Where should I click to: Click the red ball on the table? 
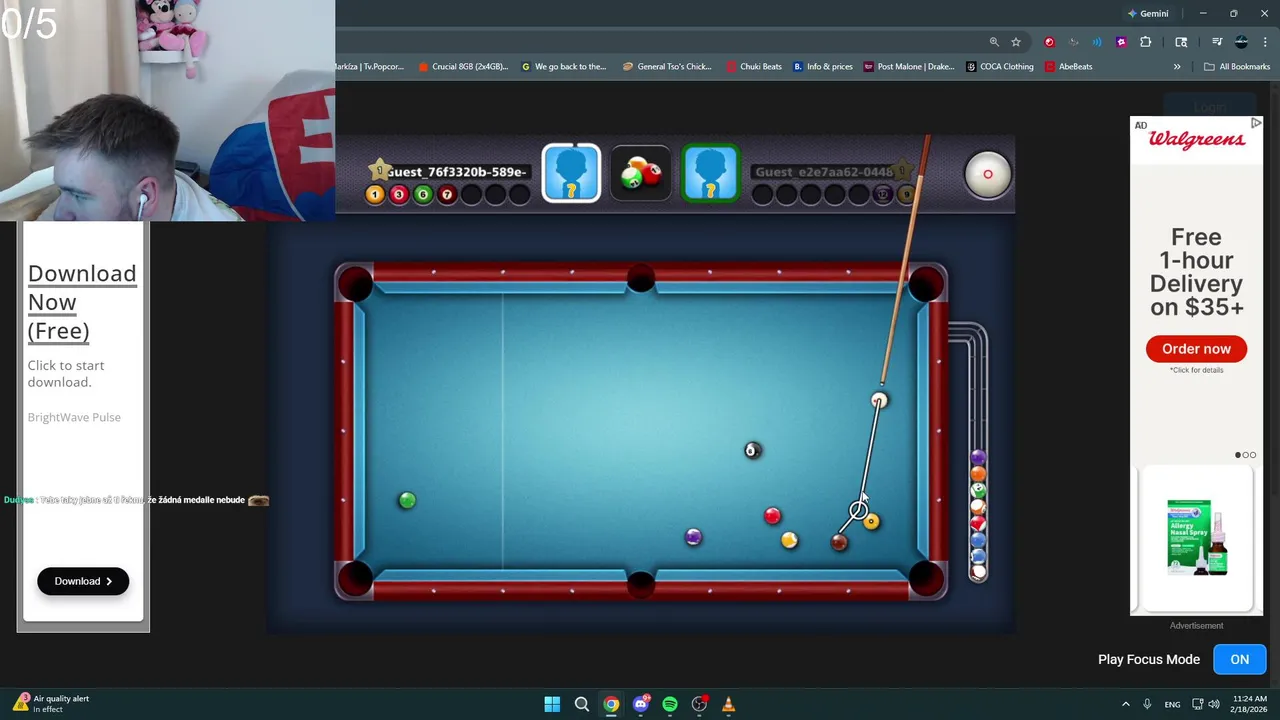(x=772, y=516)
